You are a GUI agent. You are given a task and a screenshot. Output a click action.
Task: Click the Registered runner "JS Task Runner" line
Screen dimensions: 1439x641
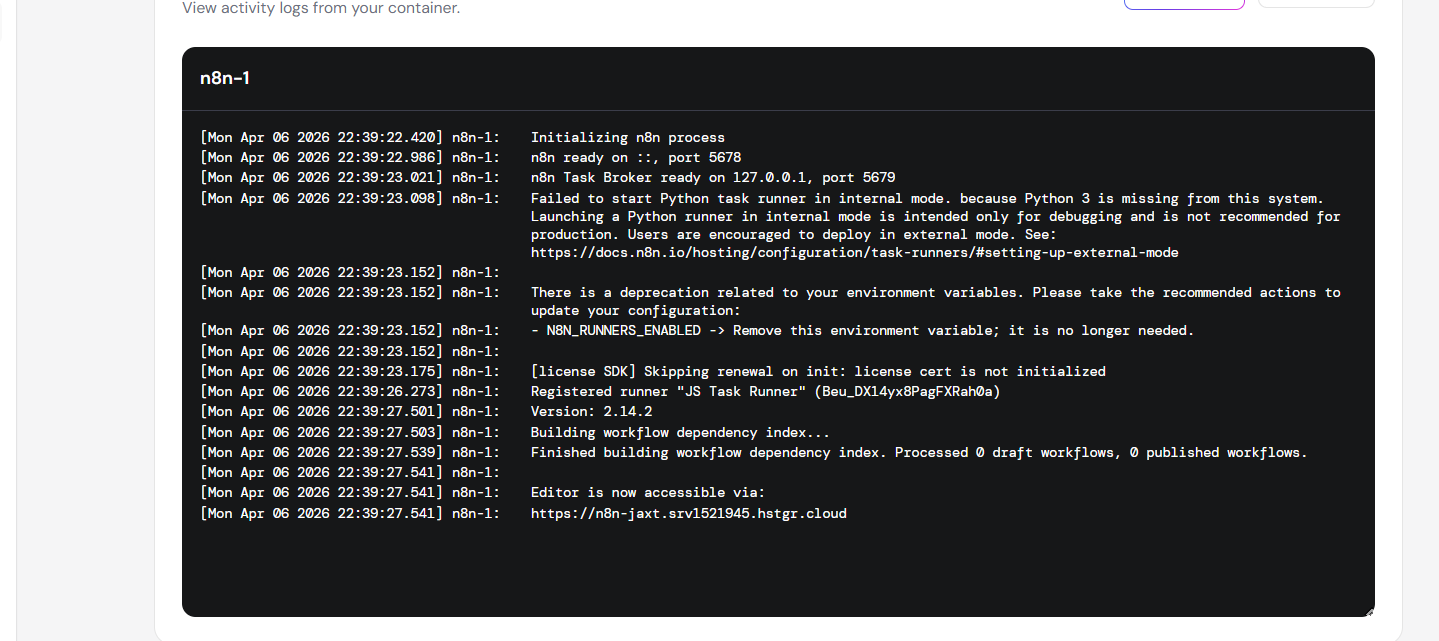[765, 391]
